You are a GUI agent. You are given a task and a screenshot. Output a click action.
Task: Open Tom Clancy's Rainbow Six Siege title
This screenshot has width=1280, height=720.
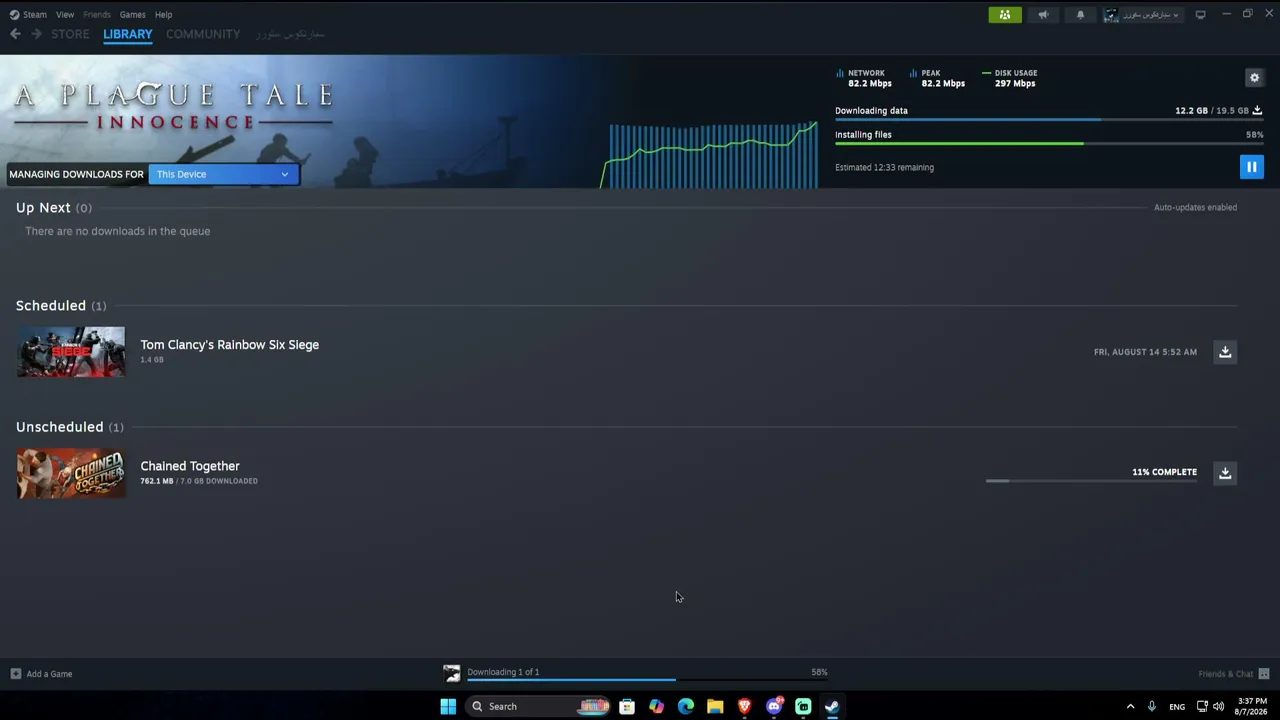click(230, 345)
